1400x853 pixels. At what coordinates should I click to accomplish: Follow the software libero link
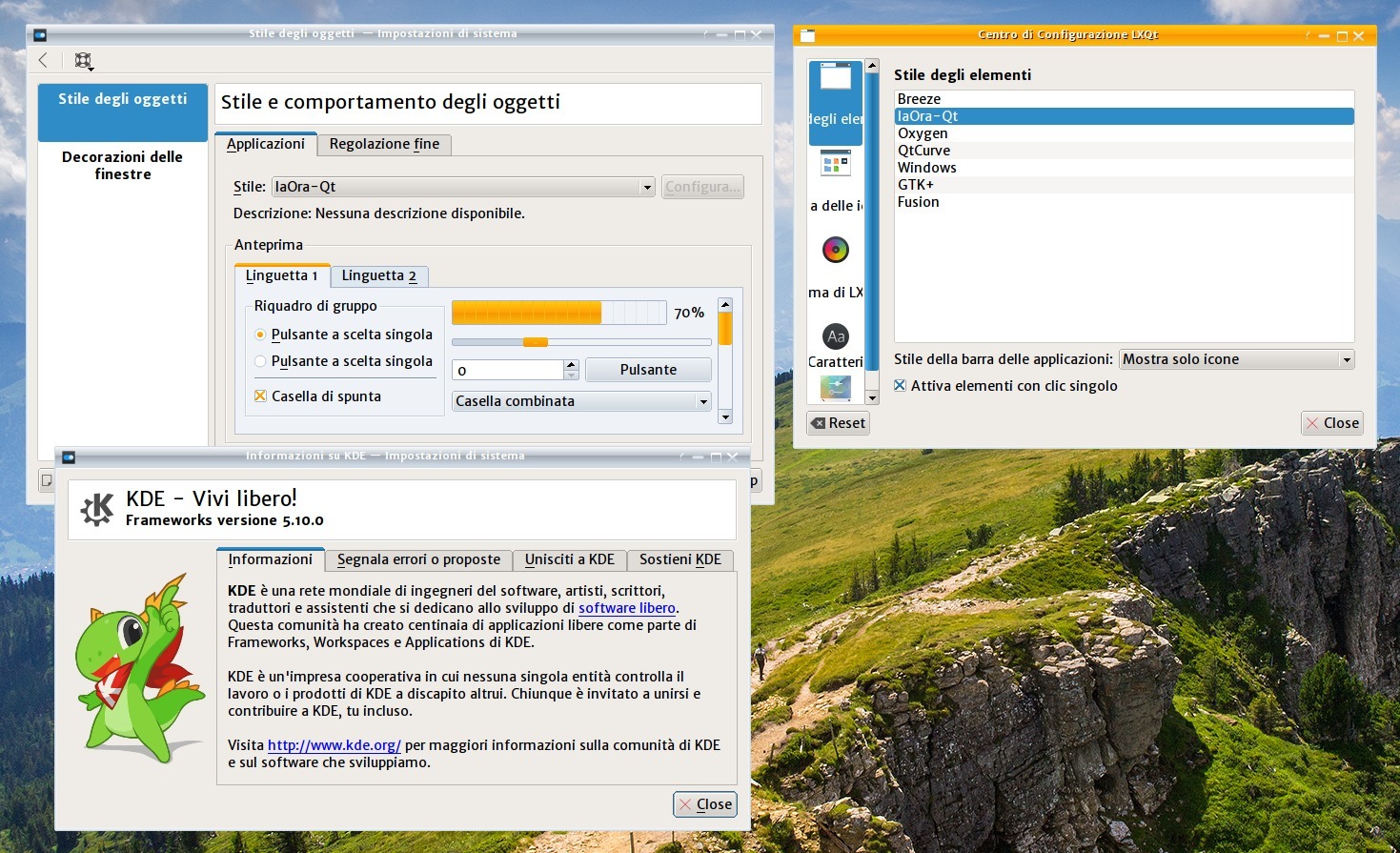627,608
